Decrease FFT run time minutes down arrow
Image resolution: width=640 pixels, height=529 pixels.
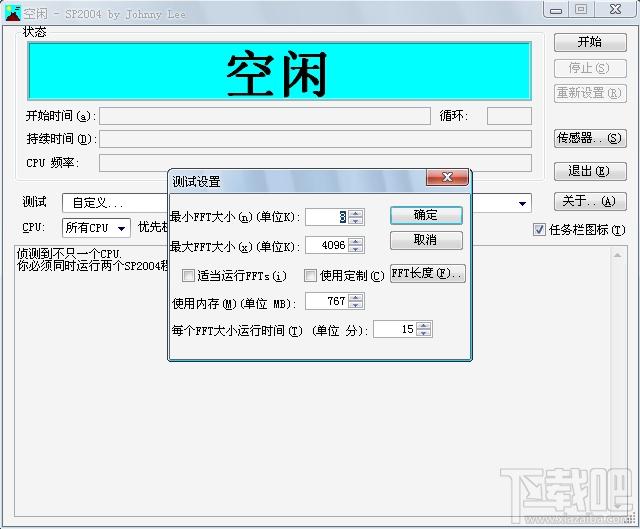pos(424,333)
